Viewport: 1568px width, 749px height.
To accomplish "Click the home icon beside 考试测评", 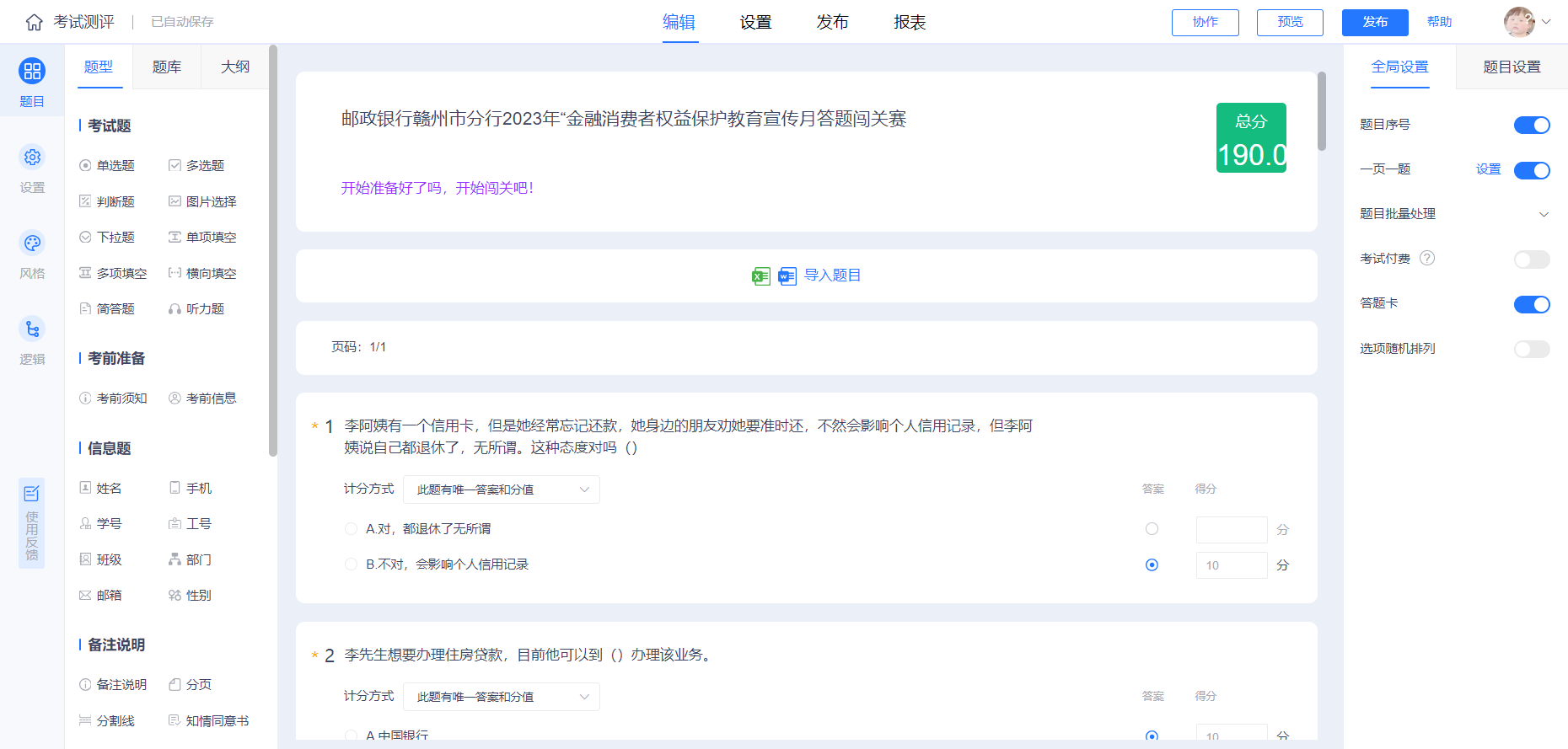I will 34,22.
